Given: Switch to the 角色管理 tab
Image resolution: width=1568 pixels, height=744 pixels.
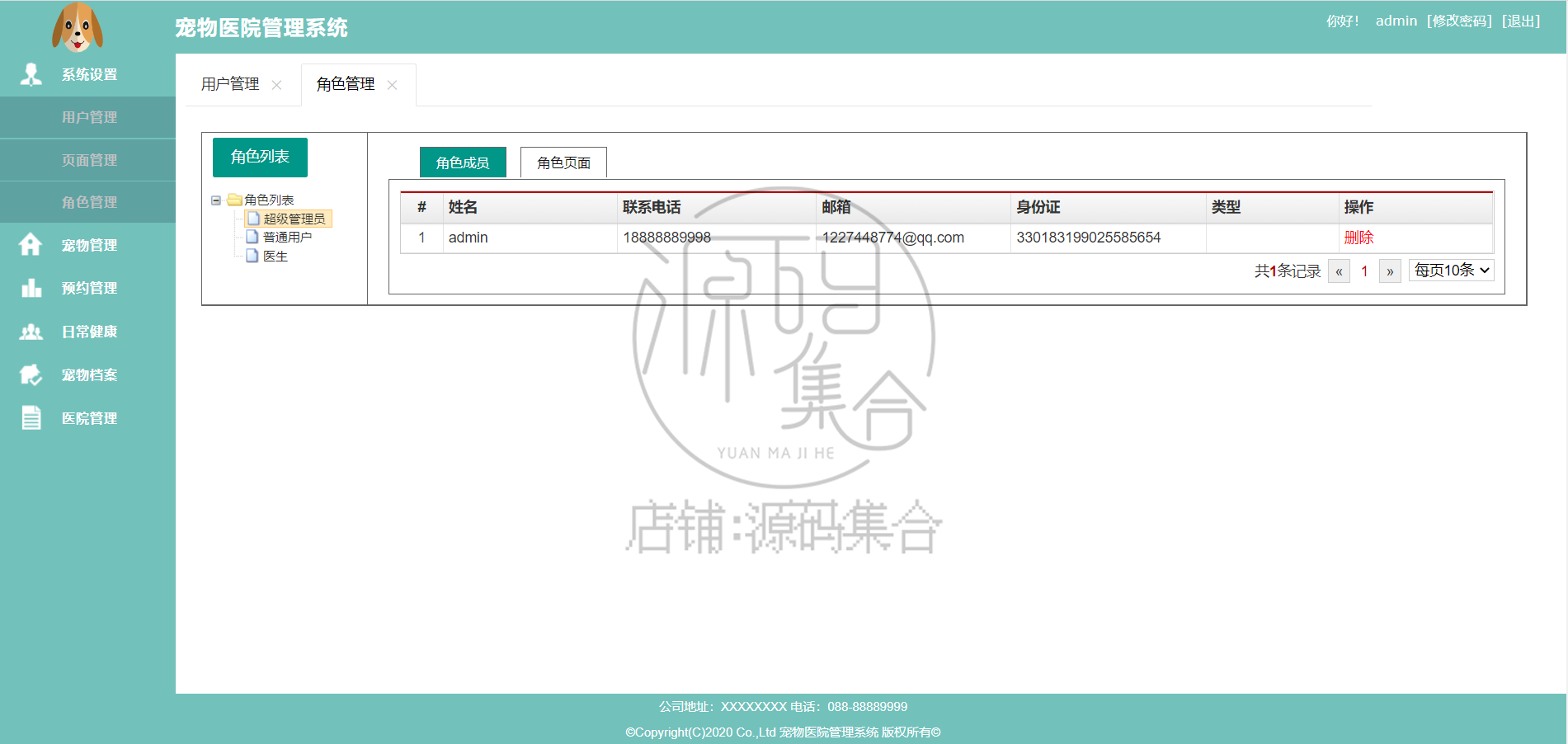Looking at the screenshot, I should pyautogui.click(x=346, y=84).
